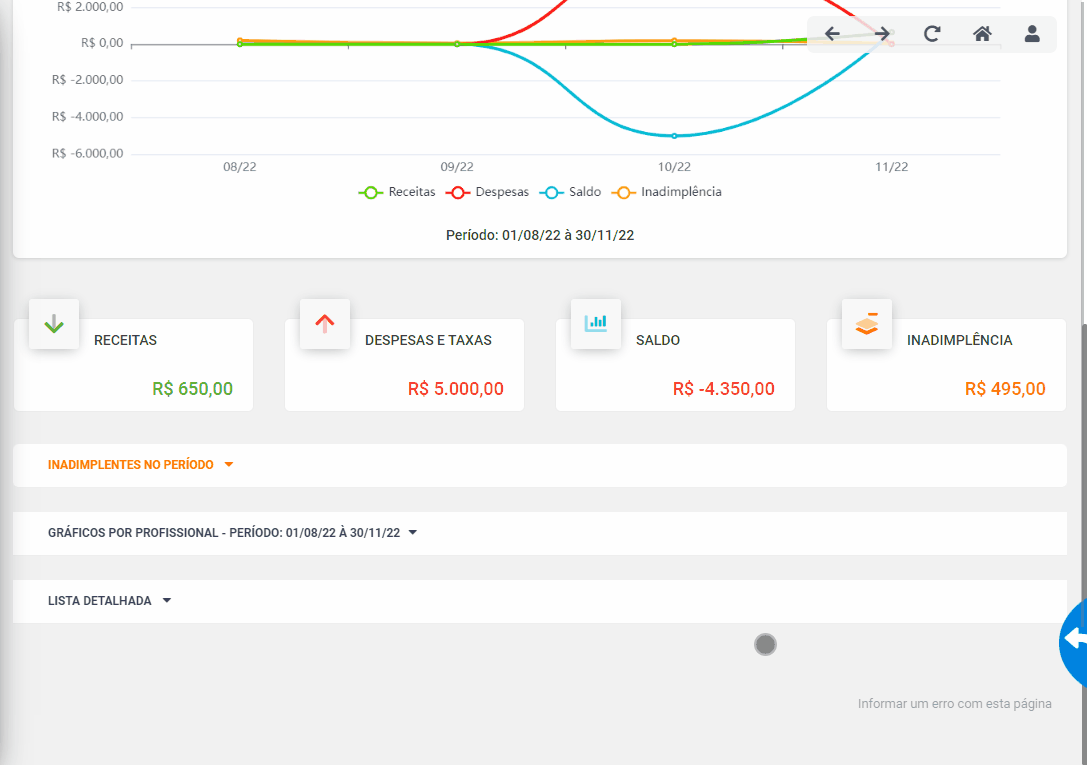Click the red up-arrow Despesas icon
Screen dimensions: 1087x765
pyautogui.click(x=325, y=324)
